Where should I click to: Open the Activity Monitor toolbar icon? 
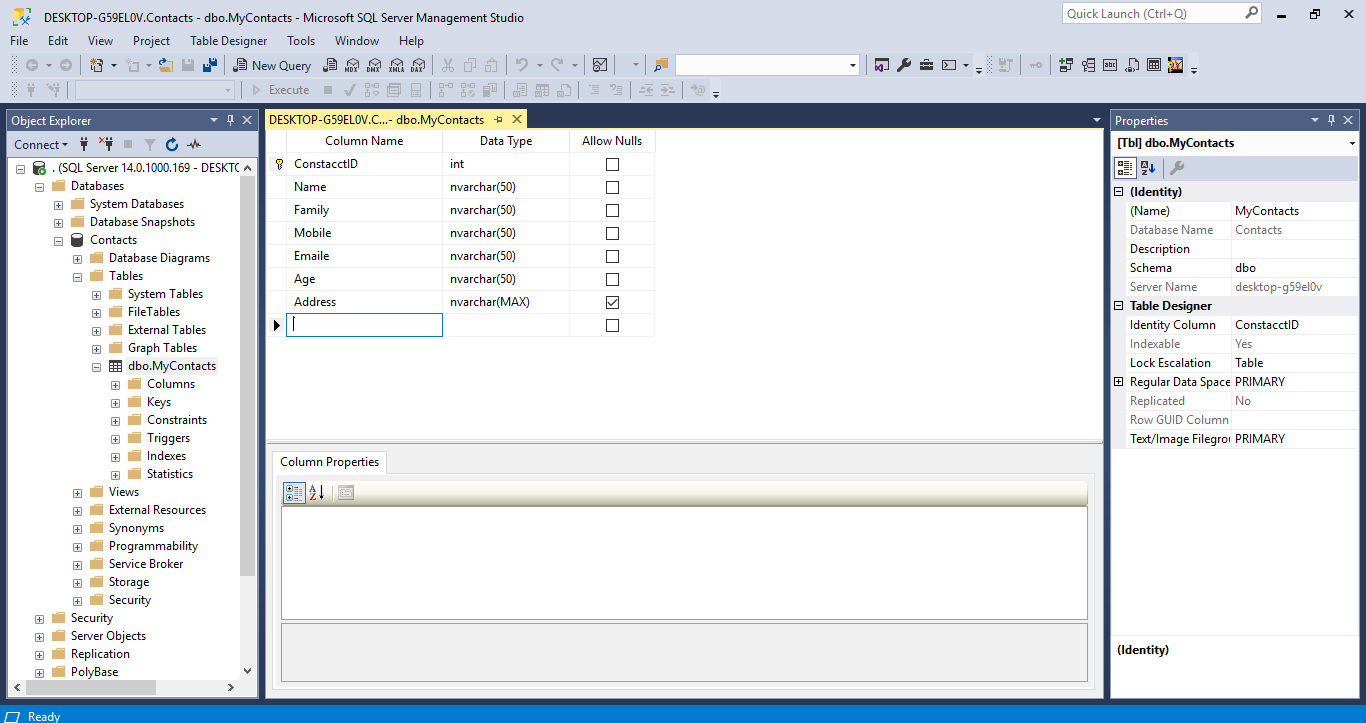tap(600, 65)
